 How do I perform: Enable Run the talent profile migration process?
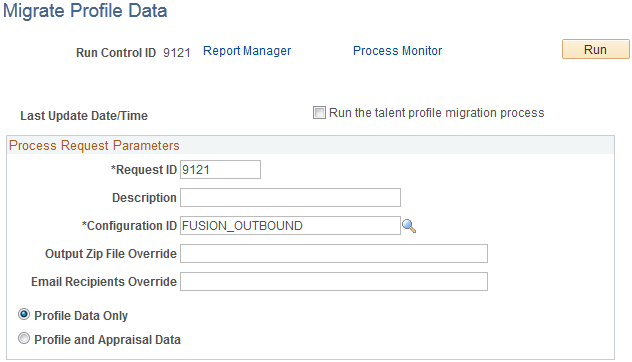(x=319, y=112)
